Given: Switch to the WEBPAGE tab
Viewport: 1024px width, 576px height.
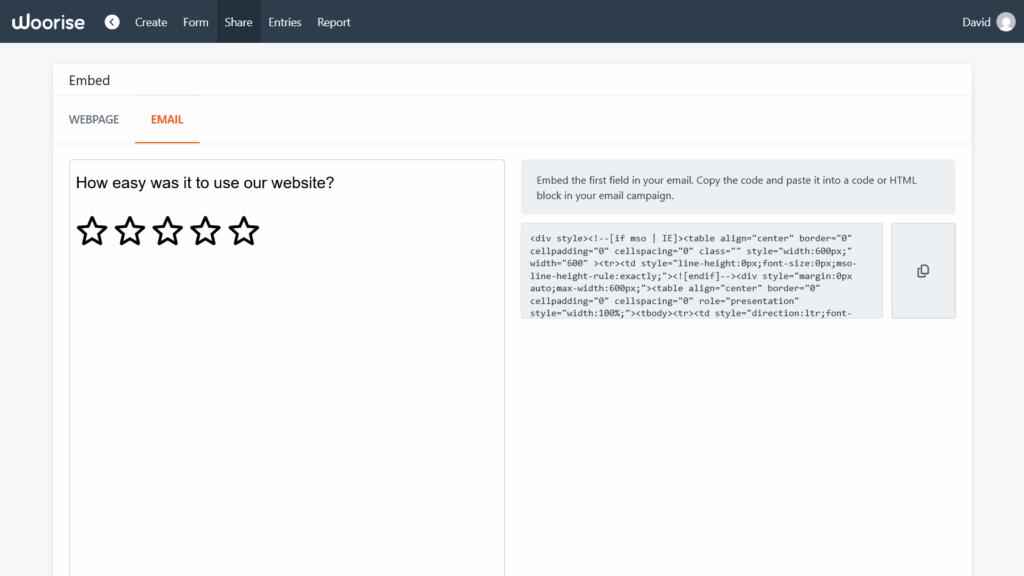Looking at the screenshot, I should tap(94, 119).
